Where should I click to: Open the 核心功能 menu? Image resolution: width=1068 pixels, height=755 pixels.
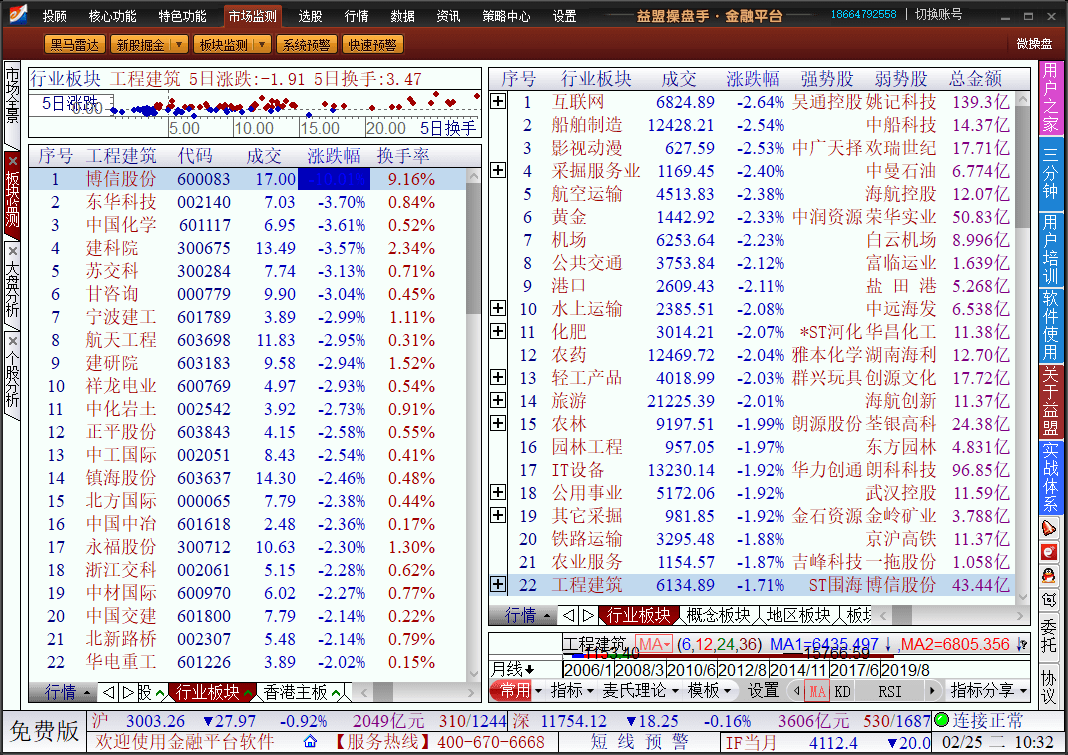tap(112, 16)
